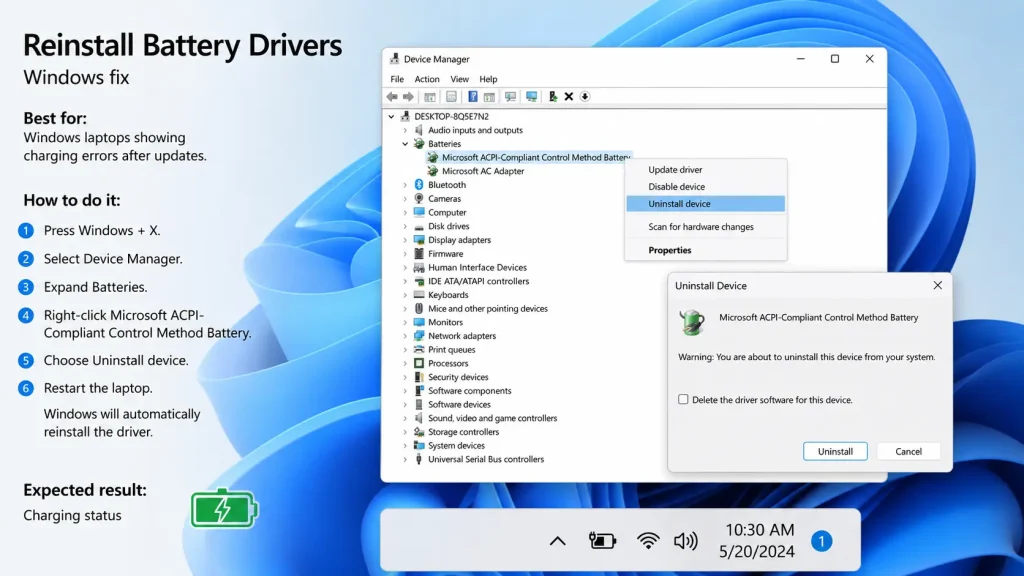Collapse the DESKTOP-8Q5E7N2 root node
This screenshot has height=576, width=1024.
pos(391,116)
